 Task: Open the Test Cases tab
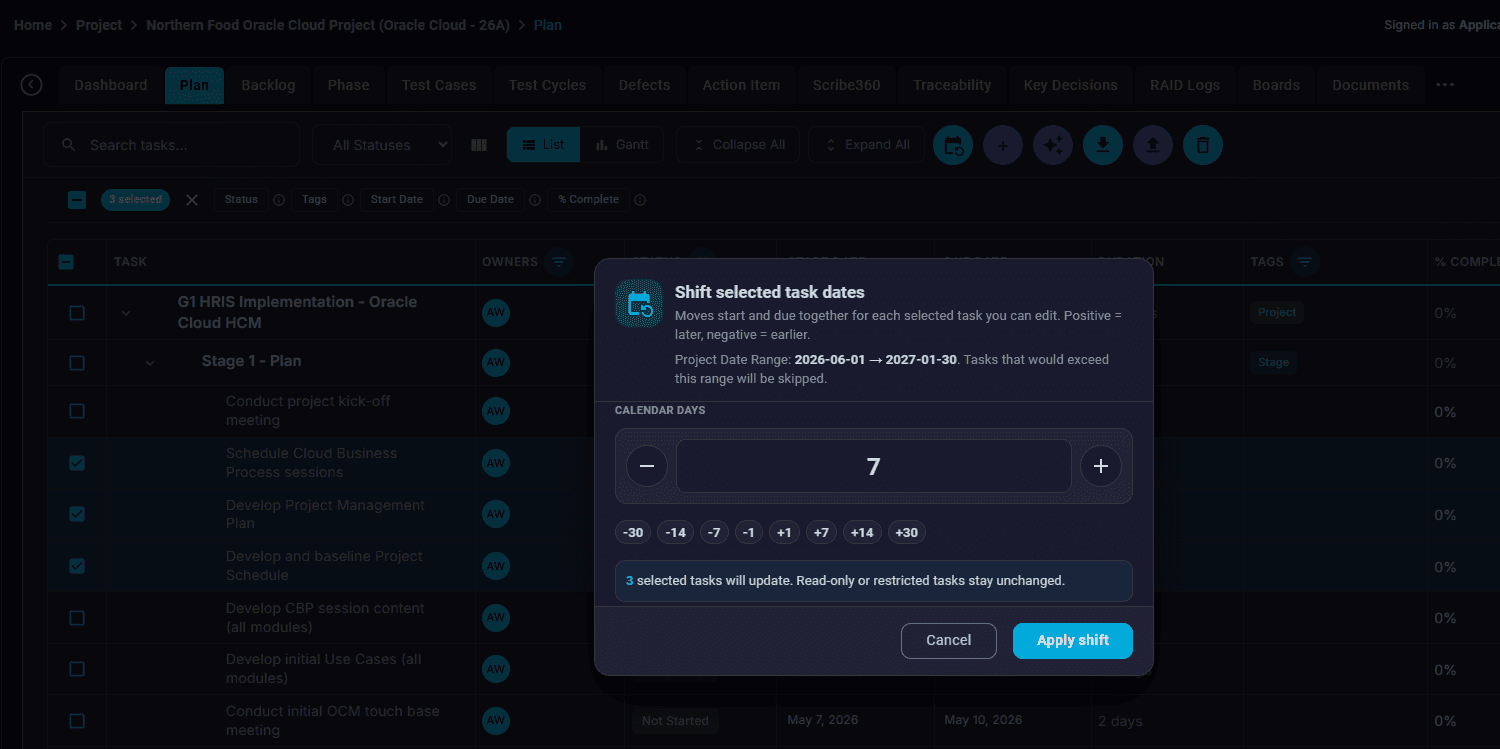coord(439,85)
